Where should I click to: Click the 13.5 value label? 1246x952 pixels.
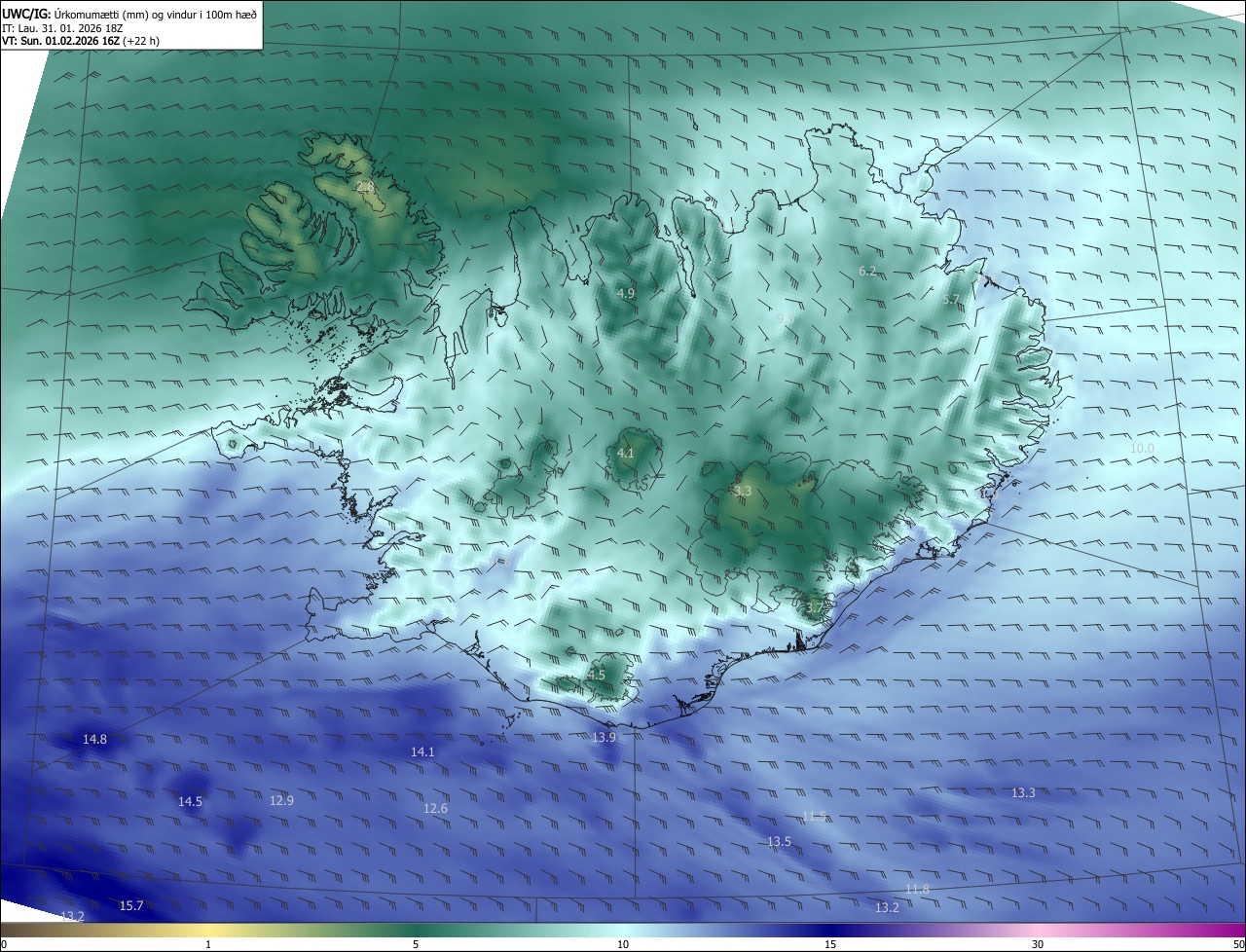[x=779, y=842]
